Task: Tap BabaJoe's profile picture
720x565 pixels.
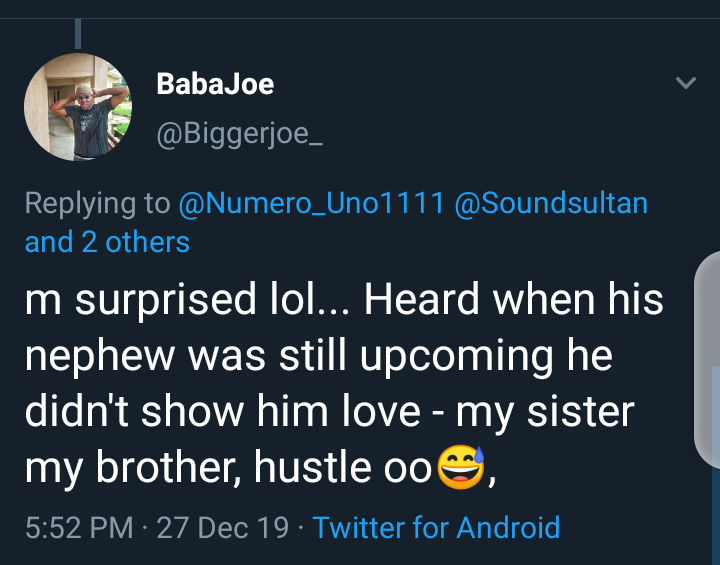Action: (78, 108)
